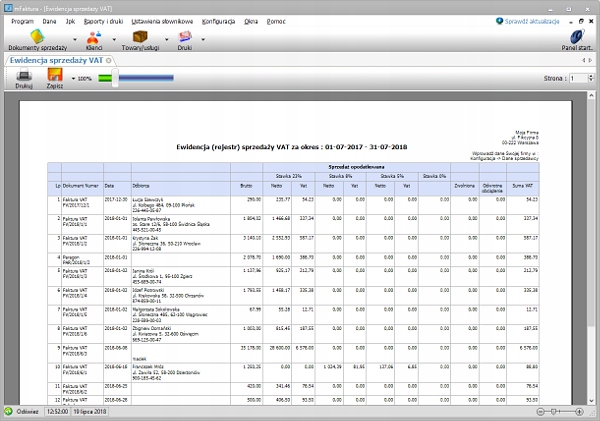Open Dokumenty sprzedaży toolbar icon
Screen dimensions: 600x421
point(35,36)
